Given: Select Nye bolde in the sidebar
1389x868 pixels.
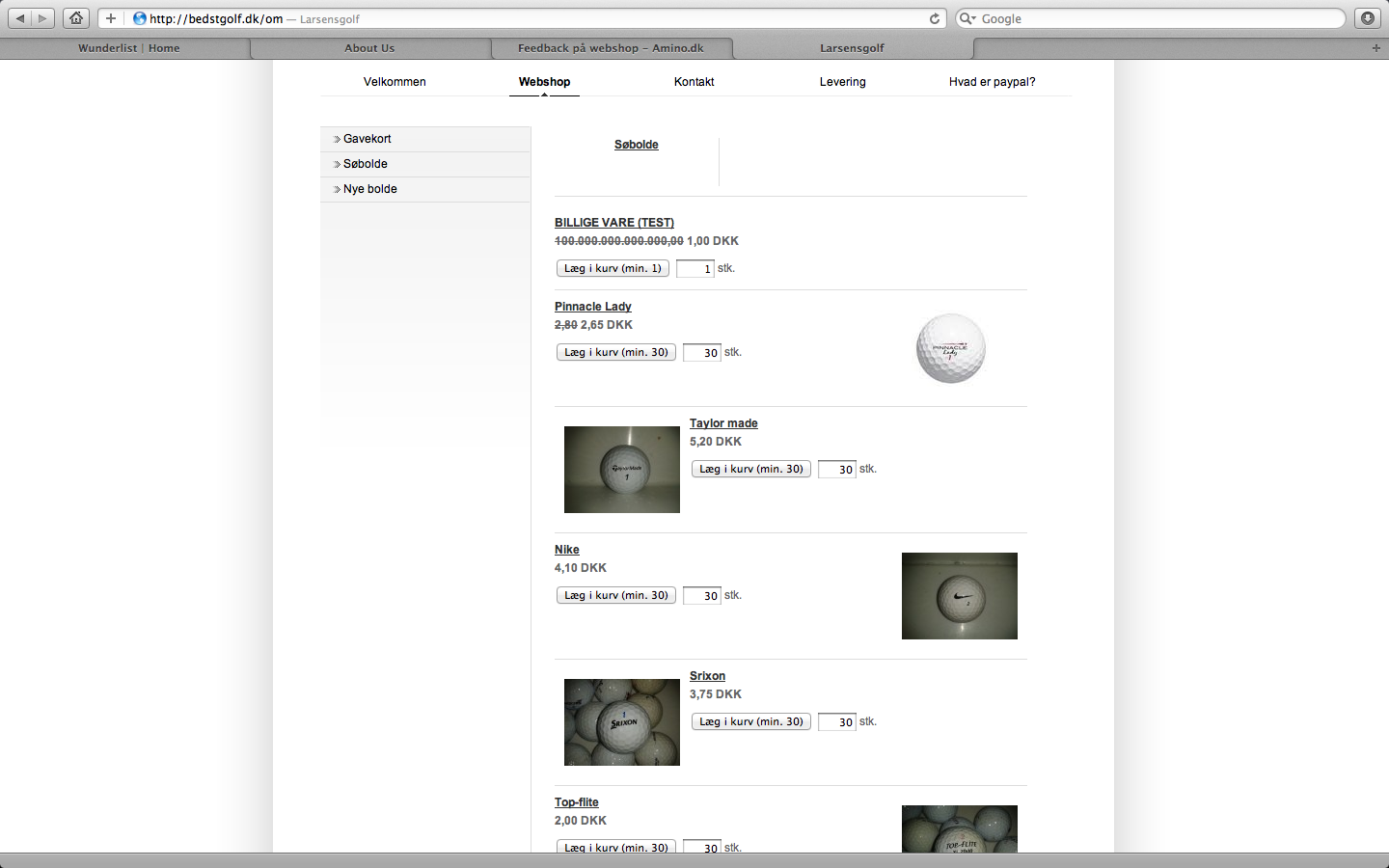Looking at the screenshot, I should (425, 189).
